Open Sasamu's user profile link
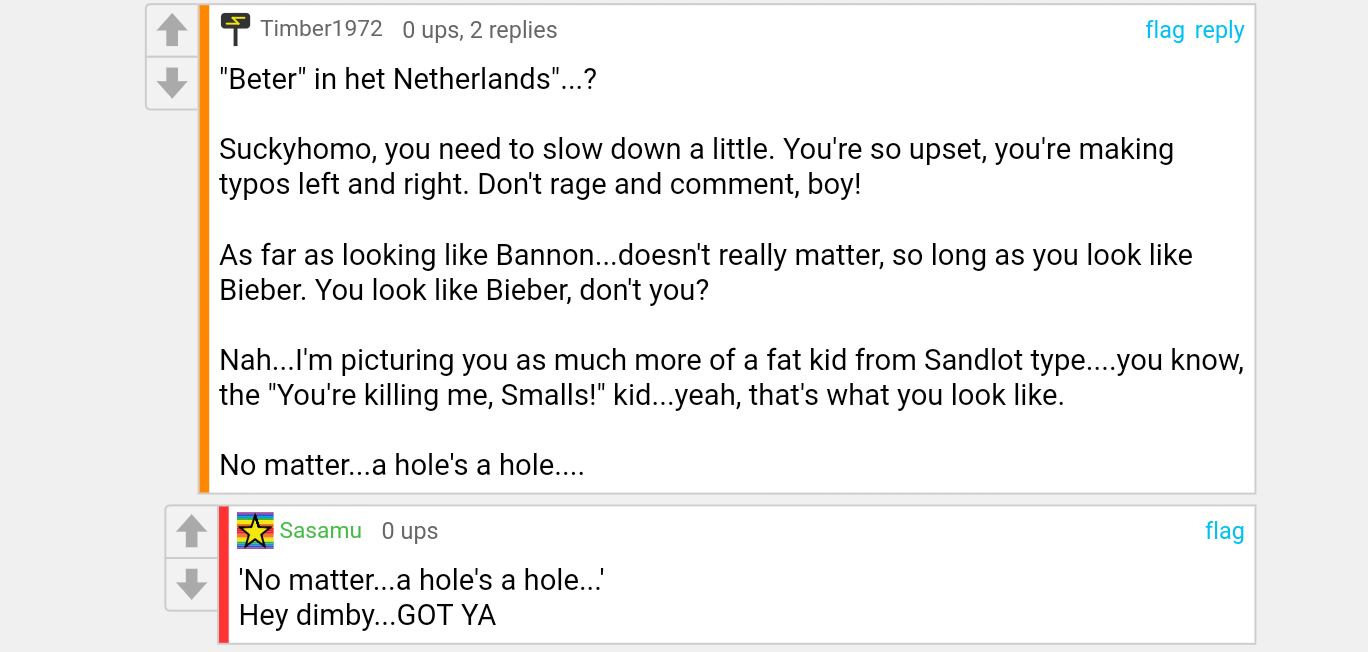The width and height of the screenshot is (1368, 652). (x=320, y=530)
